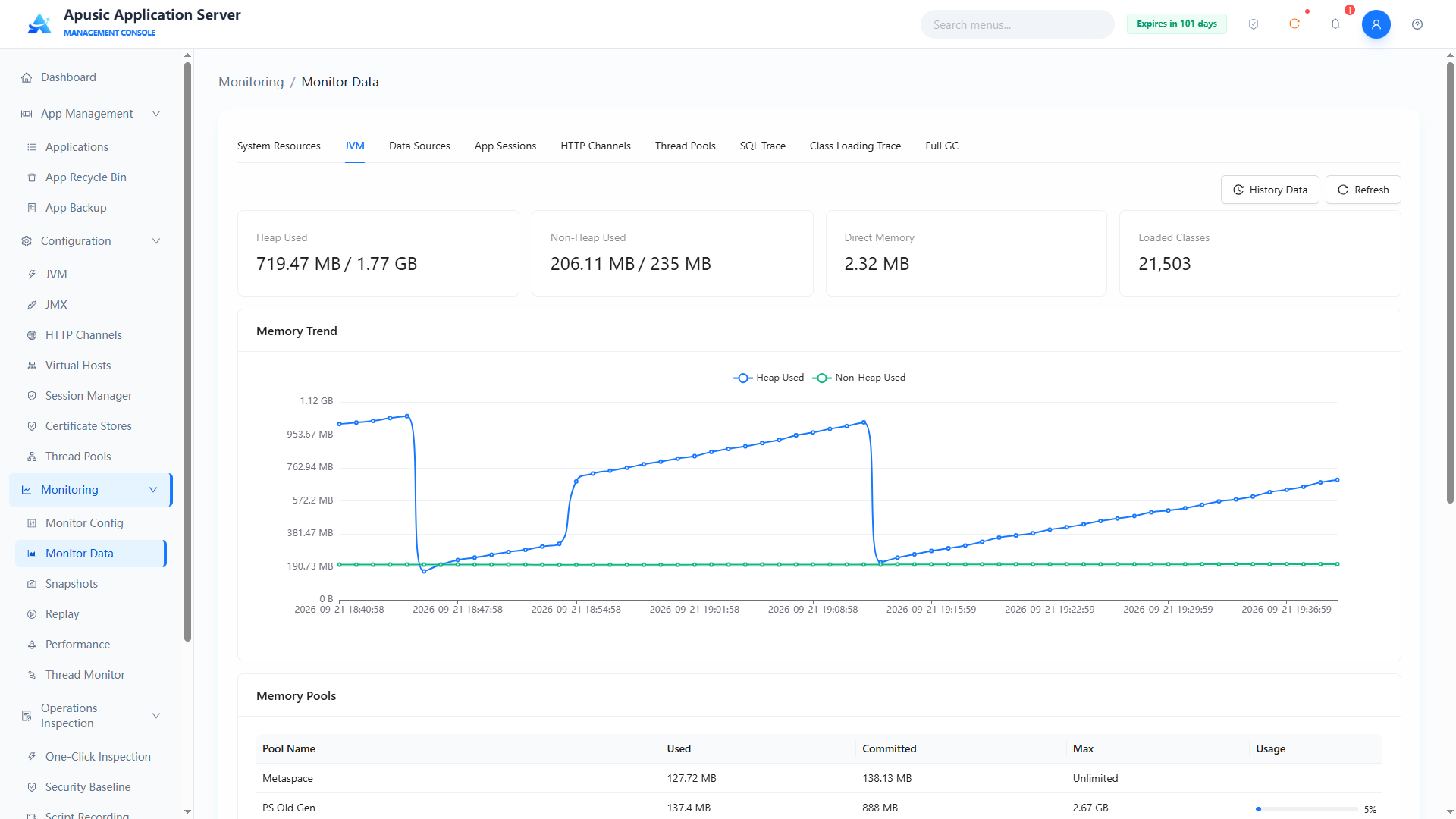1456x819 pixels.
Task: Open the SQL Trace tab
Action: pos(762,146)
